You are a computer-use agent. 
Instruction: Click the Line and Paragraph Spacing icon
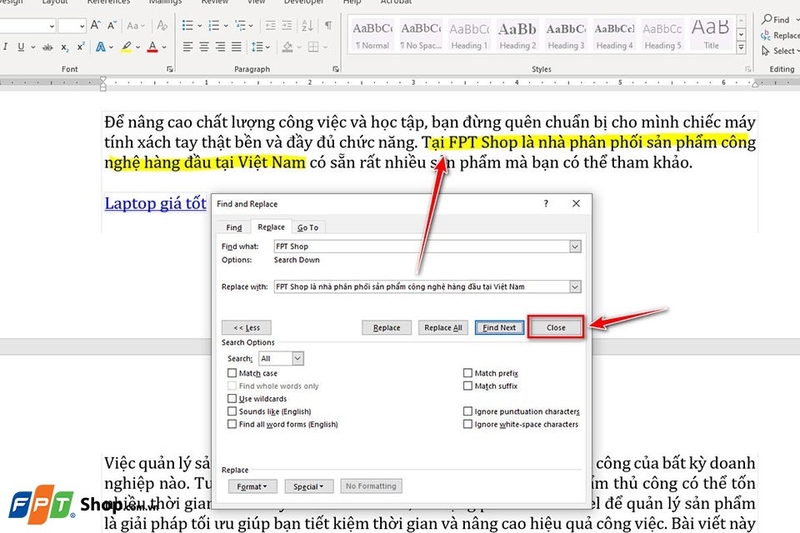[x=258, y=47]
